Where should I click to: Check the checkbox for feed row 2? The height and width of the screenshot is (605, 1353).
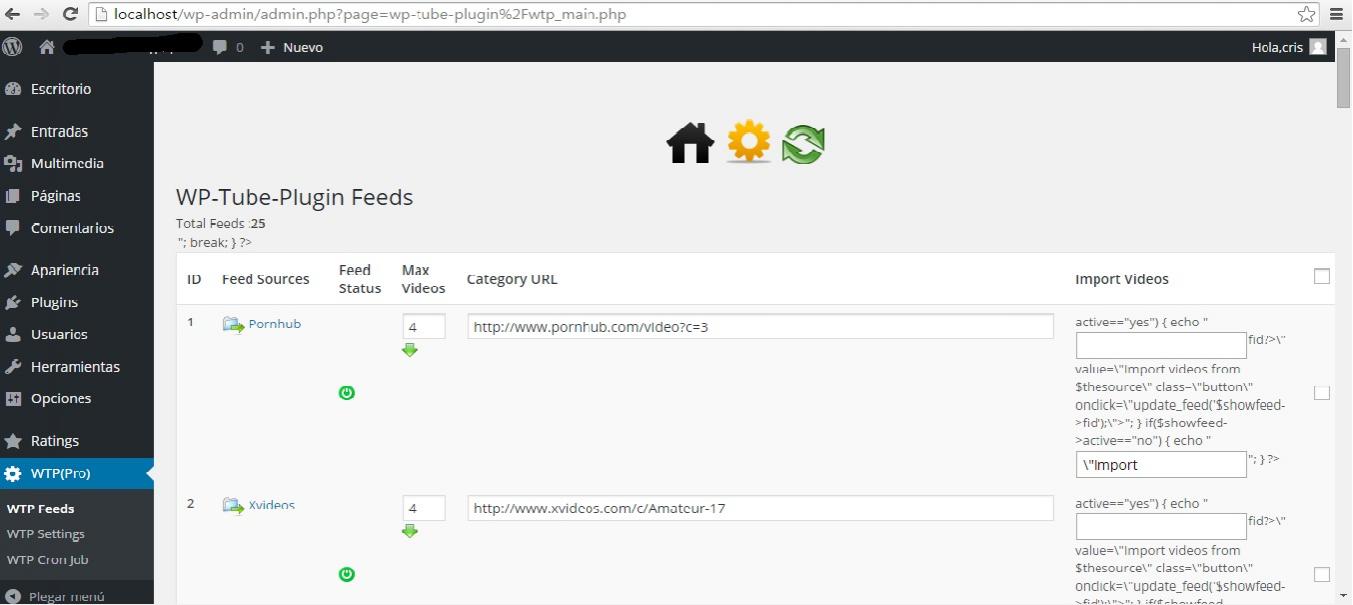pyautogui.click(x=1322, y=575)
